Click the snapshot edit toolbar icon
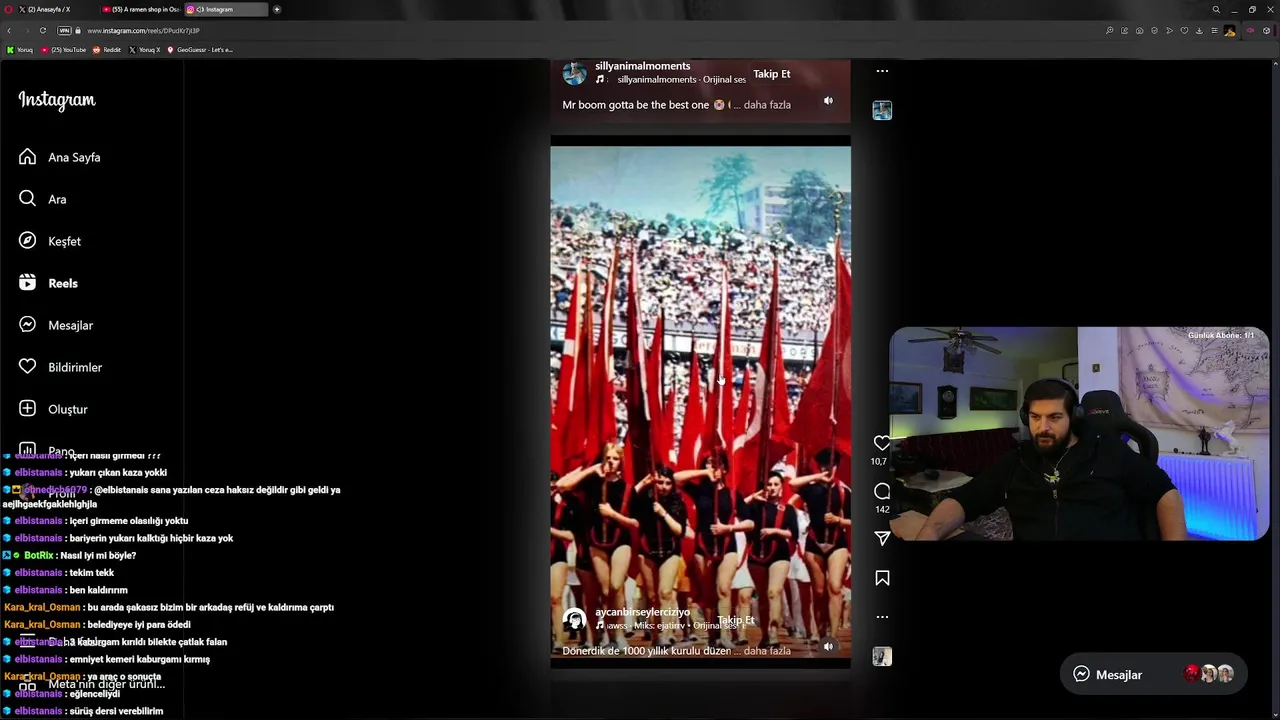Viewport: 1280px width, 720px height. (1124, 31)
